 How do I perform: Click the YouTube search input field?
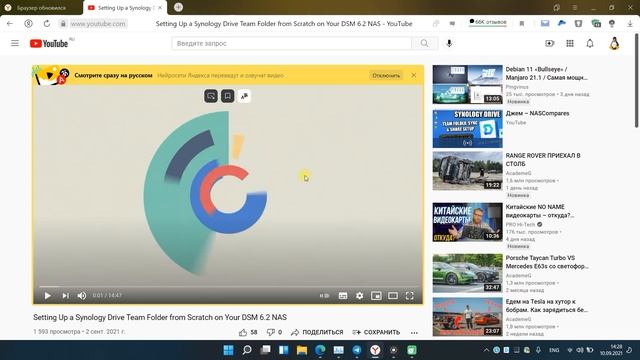pyautogui.click(x=291, y=43)
